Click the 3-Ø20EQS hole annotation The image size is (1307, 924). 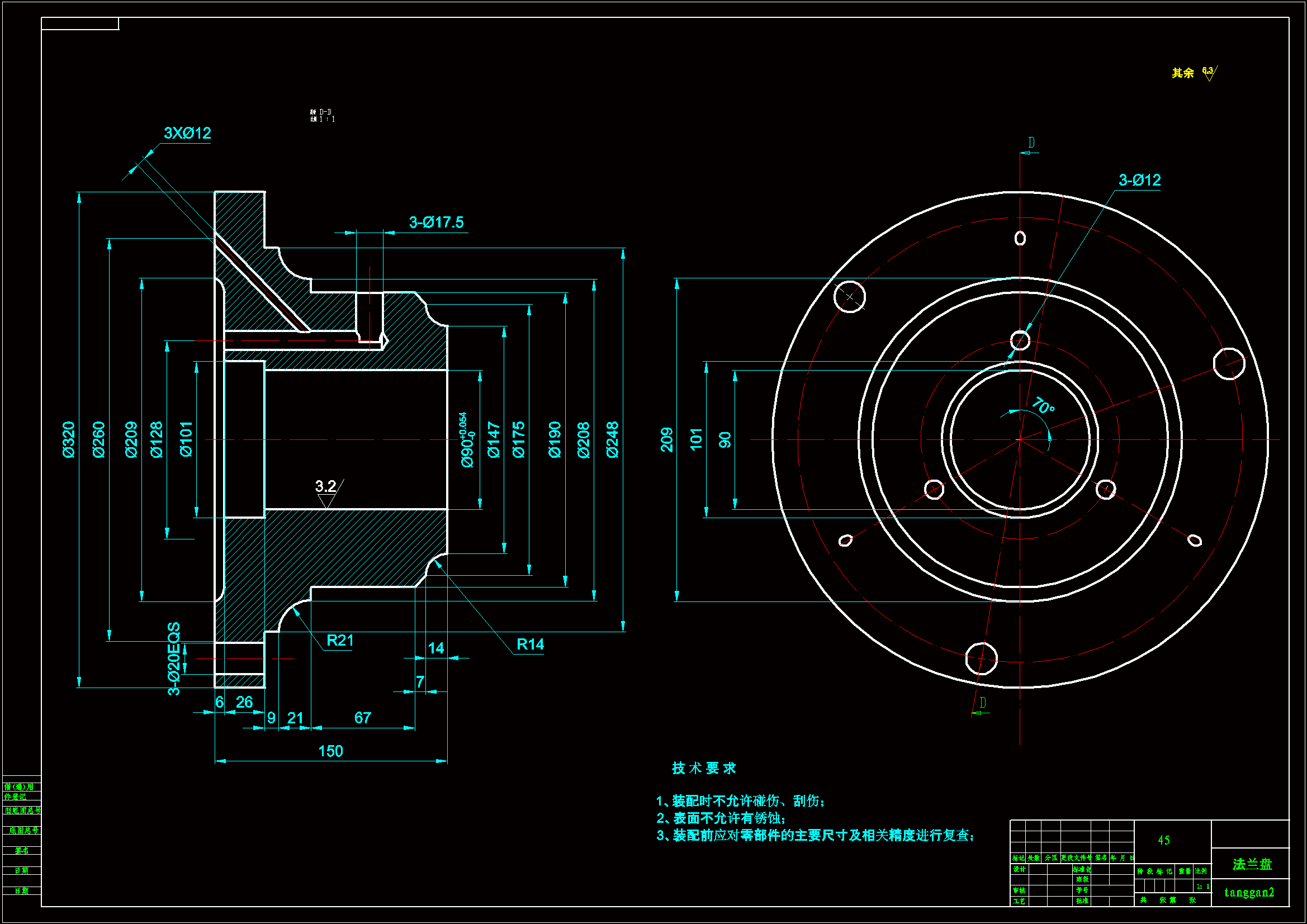(174, 658)
